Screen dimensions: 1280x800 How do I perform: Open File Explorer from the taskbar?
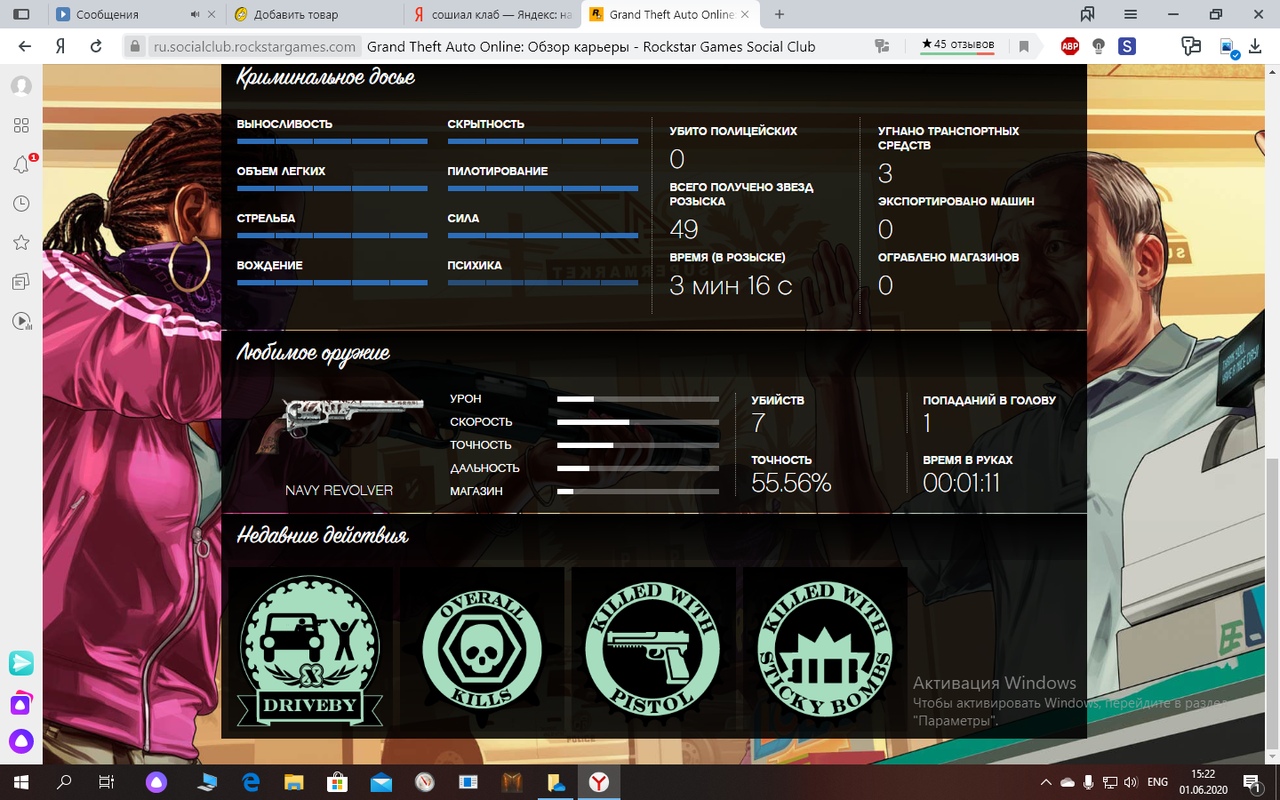pyautogui.click(x=294, y=781)
